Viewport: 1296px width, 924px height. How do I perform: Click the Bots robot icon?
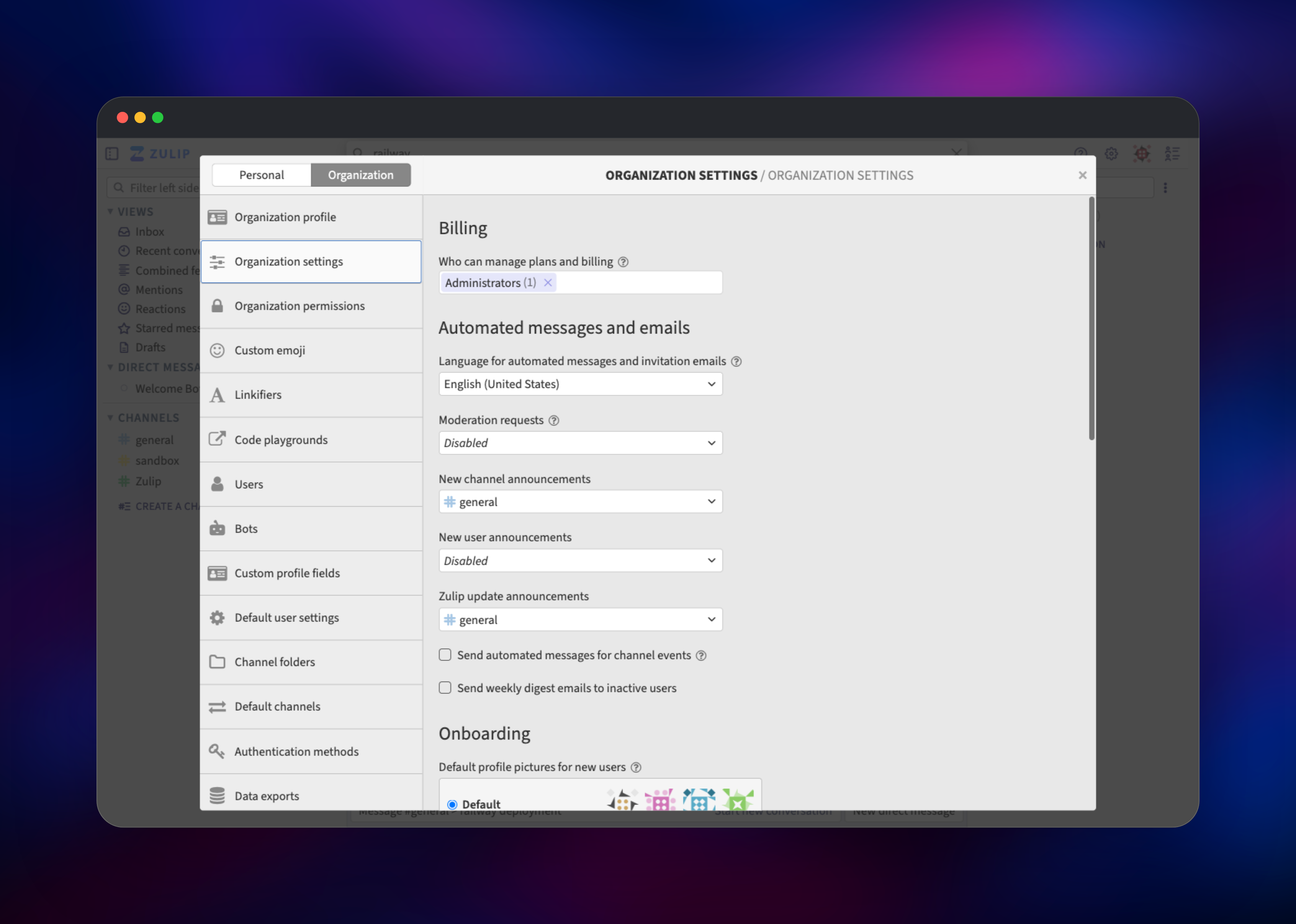pyautogui.click(x=217, y=528)
